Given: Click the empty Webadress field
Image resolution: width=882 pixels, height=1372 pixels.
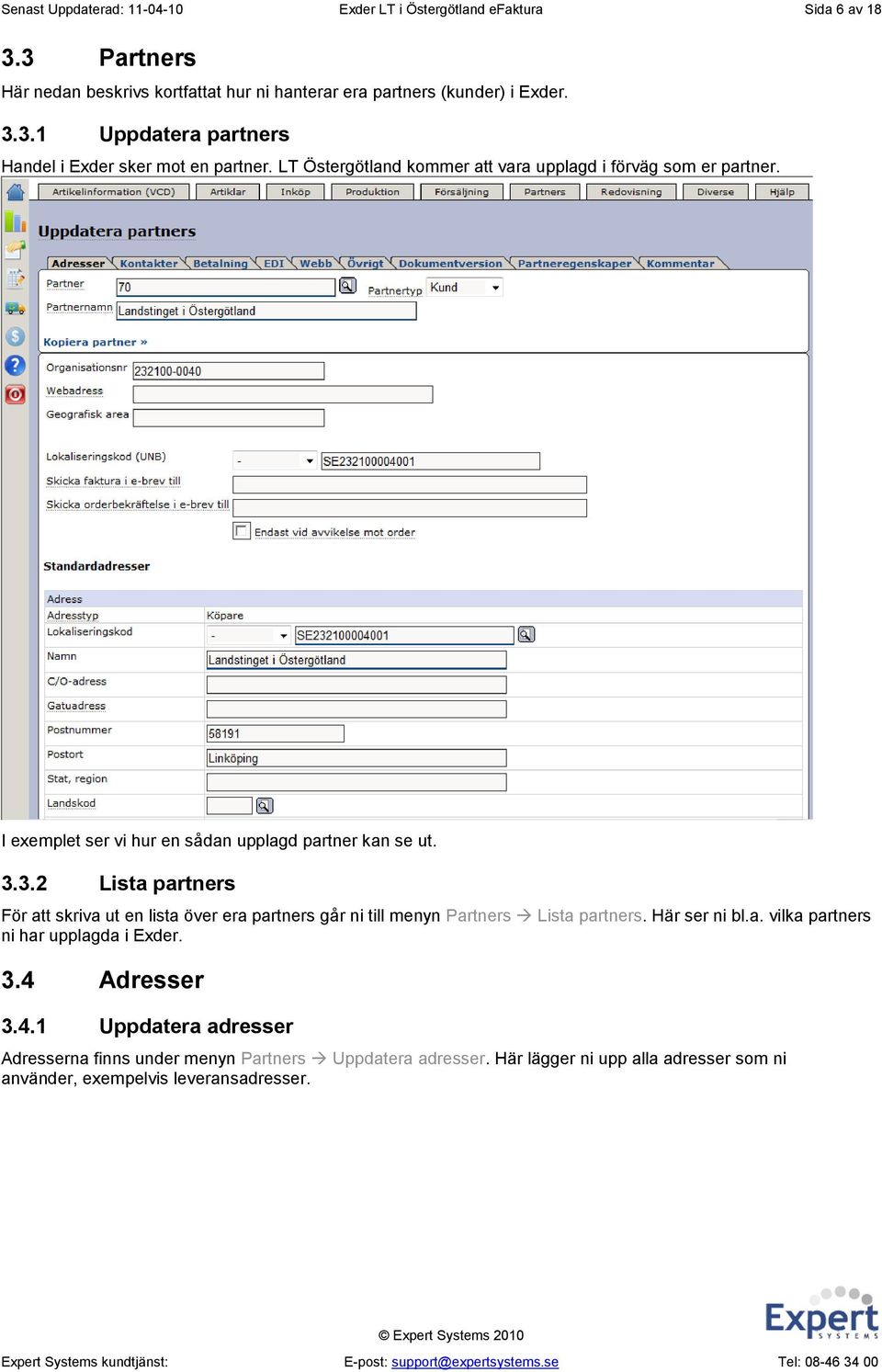Looking at the screenshot, I should pos(283,394).
